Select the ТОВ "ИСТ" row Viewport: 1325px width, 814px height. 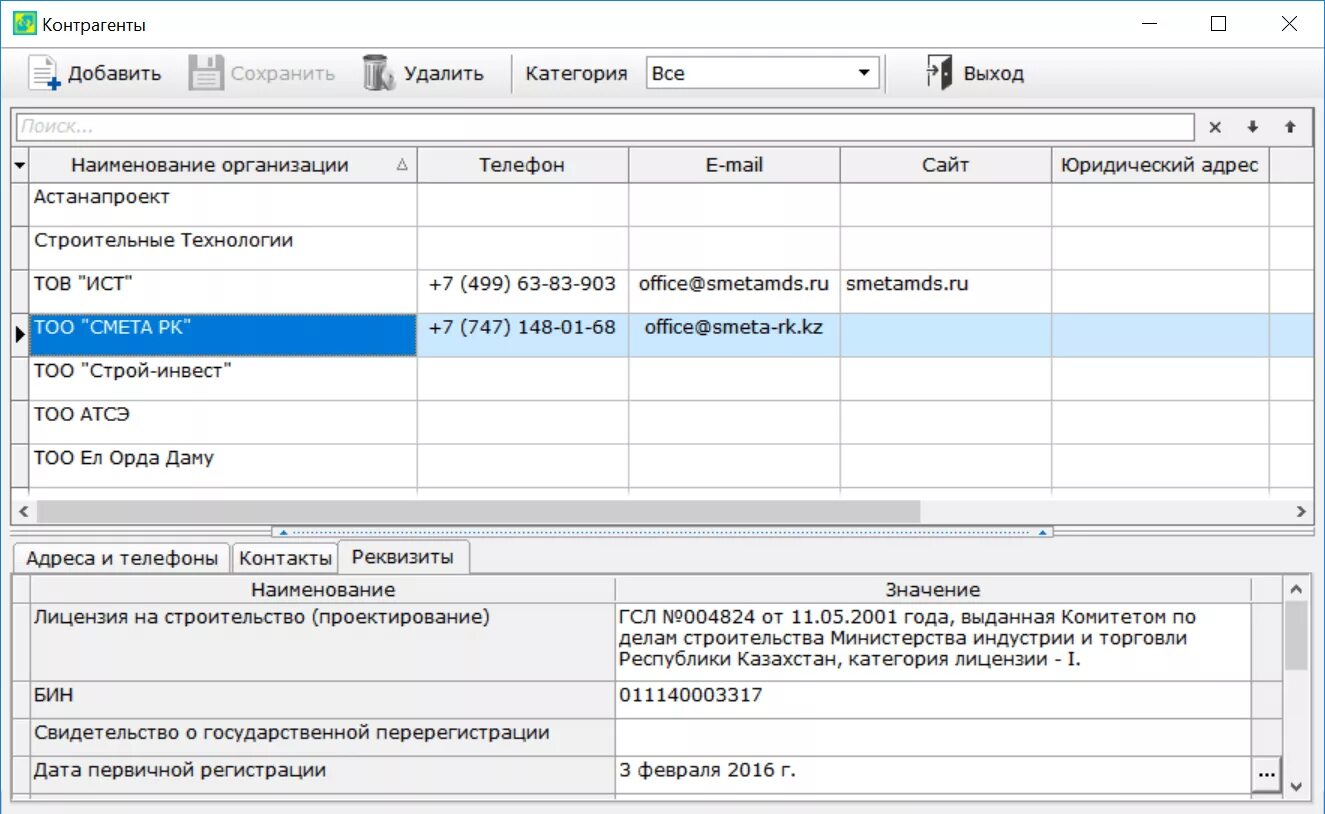pos(223,291)
